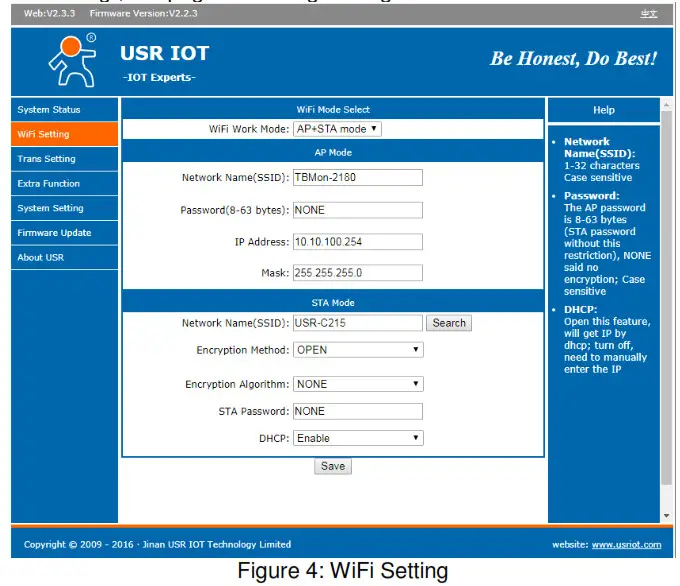Open the WiFi Work Mode dropdown
This screenshot has width=680, height=586.
[x=337, y=129]
